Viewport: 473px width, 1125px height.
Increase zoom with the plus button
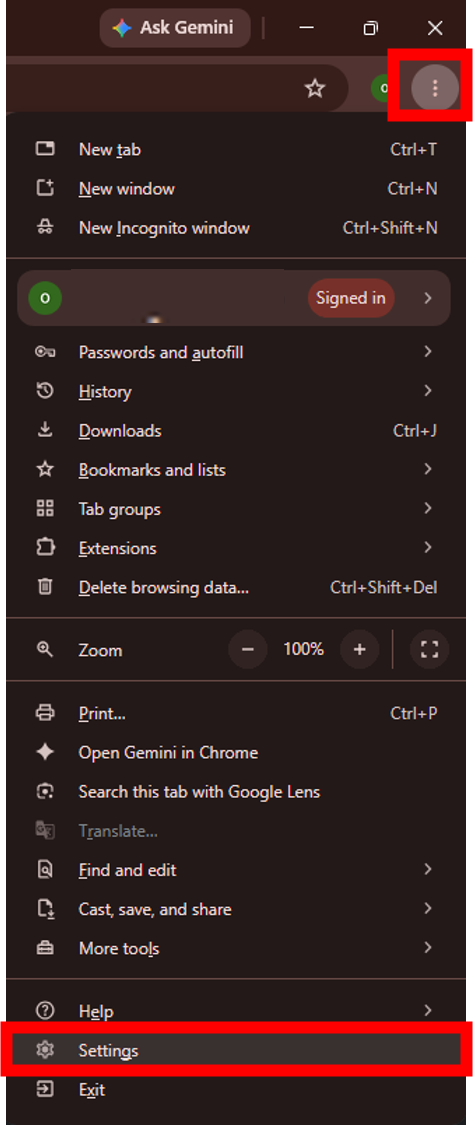360,650
